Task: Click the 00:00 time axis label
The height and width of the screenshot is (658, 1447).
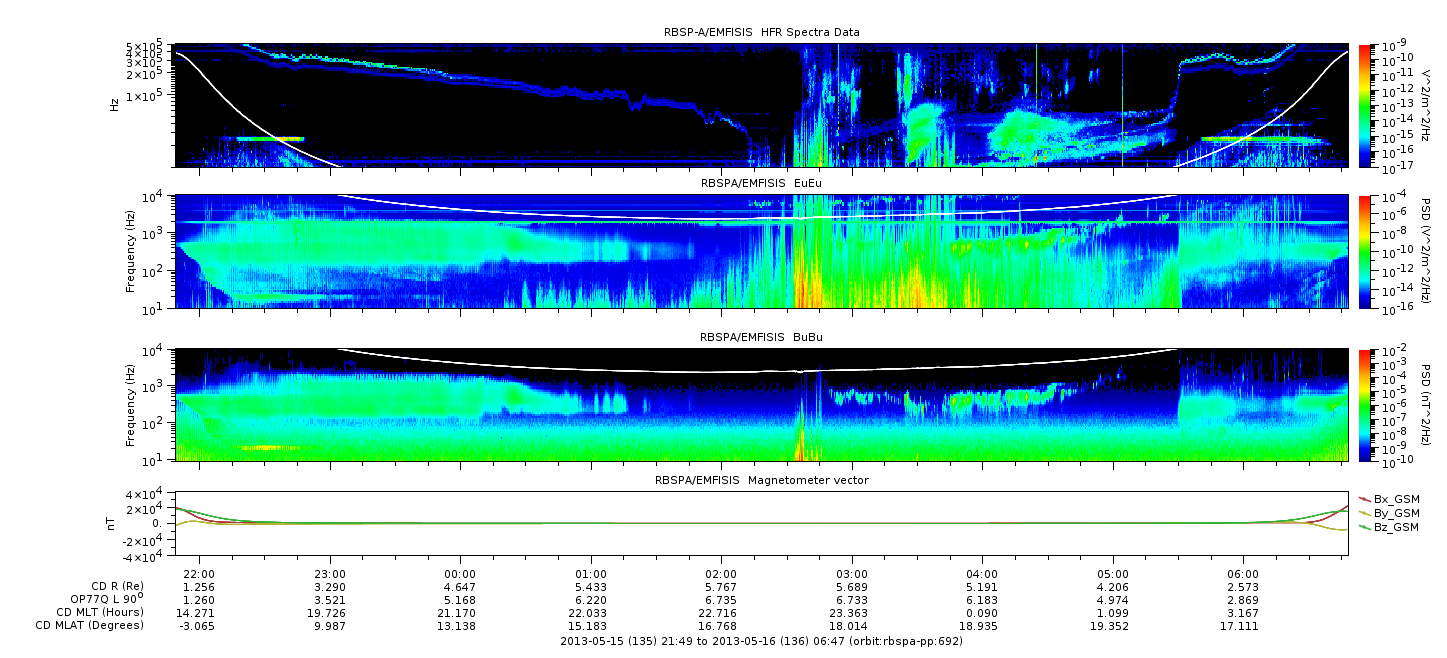Action: [x=460, y=574]
